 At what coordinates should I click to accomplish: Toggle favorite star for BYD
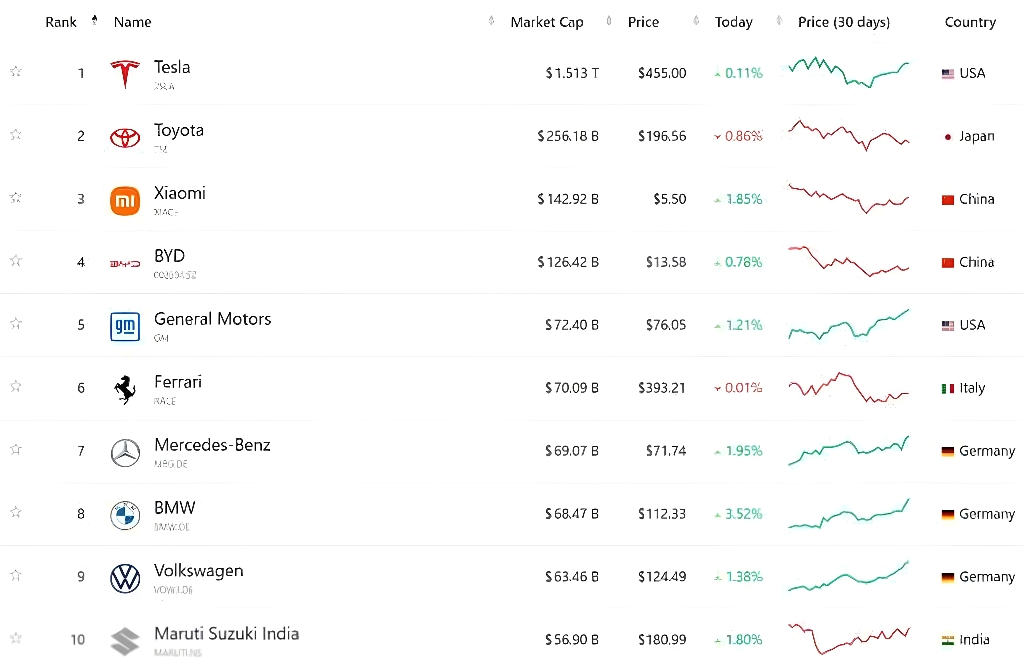click(x=16, y=260)
